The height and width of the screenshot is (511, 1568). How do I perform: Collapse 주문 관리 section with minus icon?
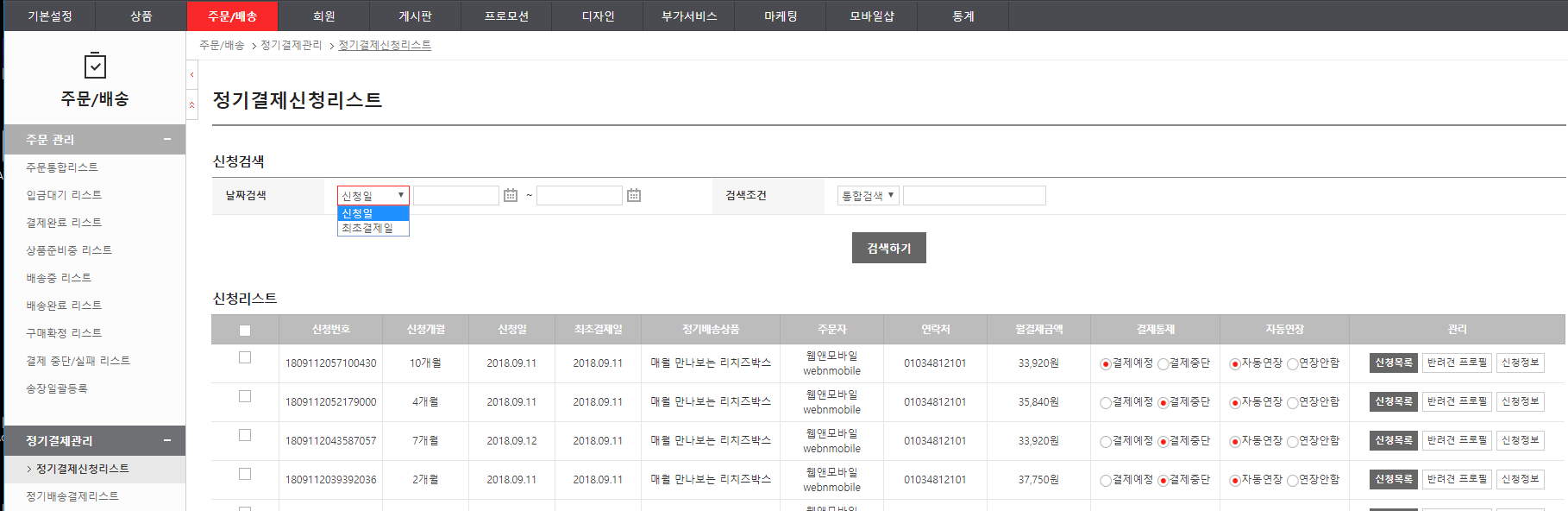167,139
